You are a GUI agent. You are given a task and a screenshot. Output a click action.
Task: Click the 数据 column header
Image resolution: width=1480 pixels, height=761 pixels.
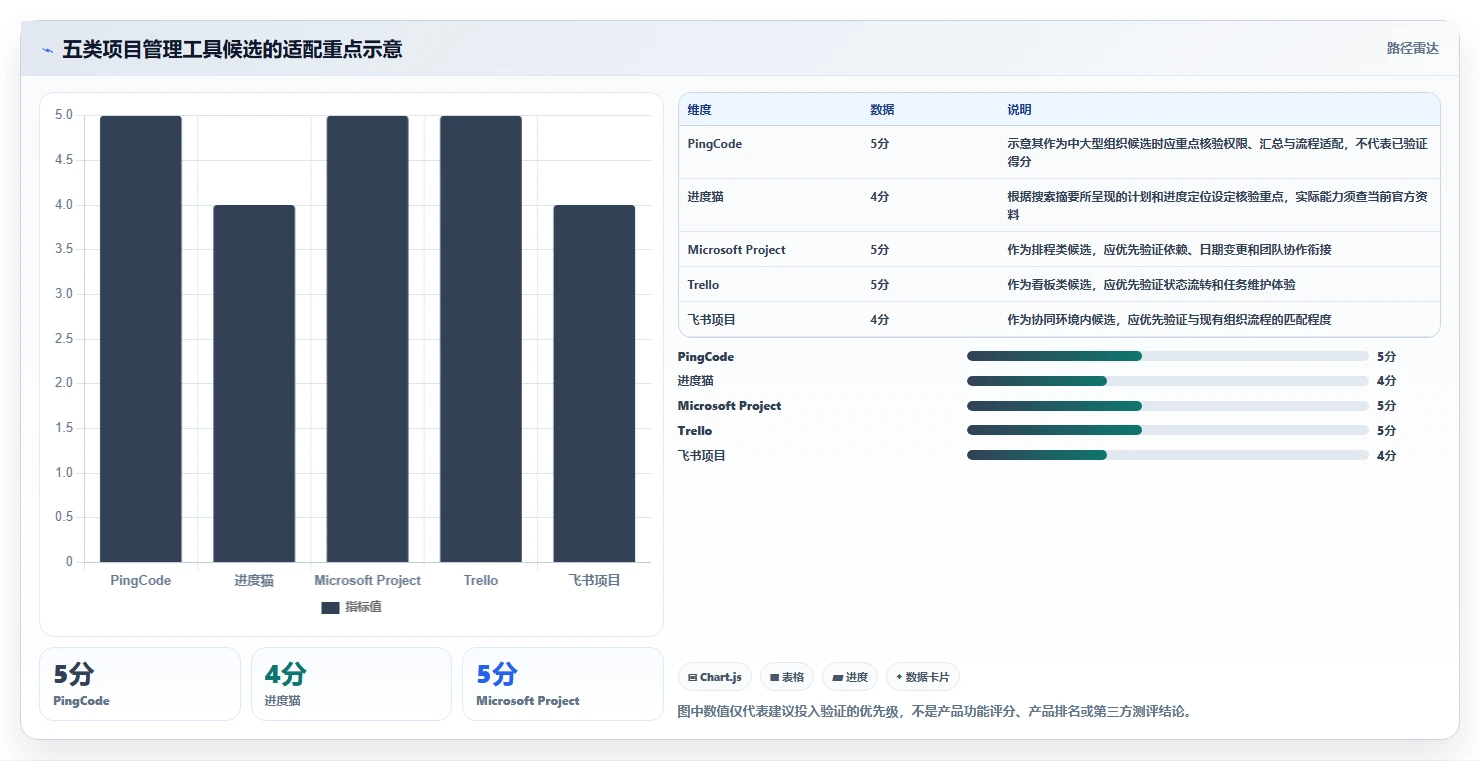(882, 110)
